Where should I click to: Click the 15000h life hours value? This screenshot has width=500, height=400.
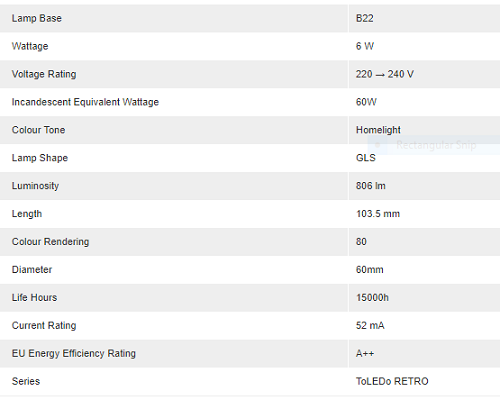(372, 298)
